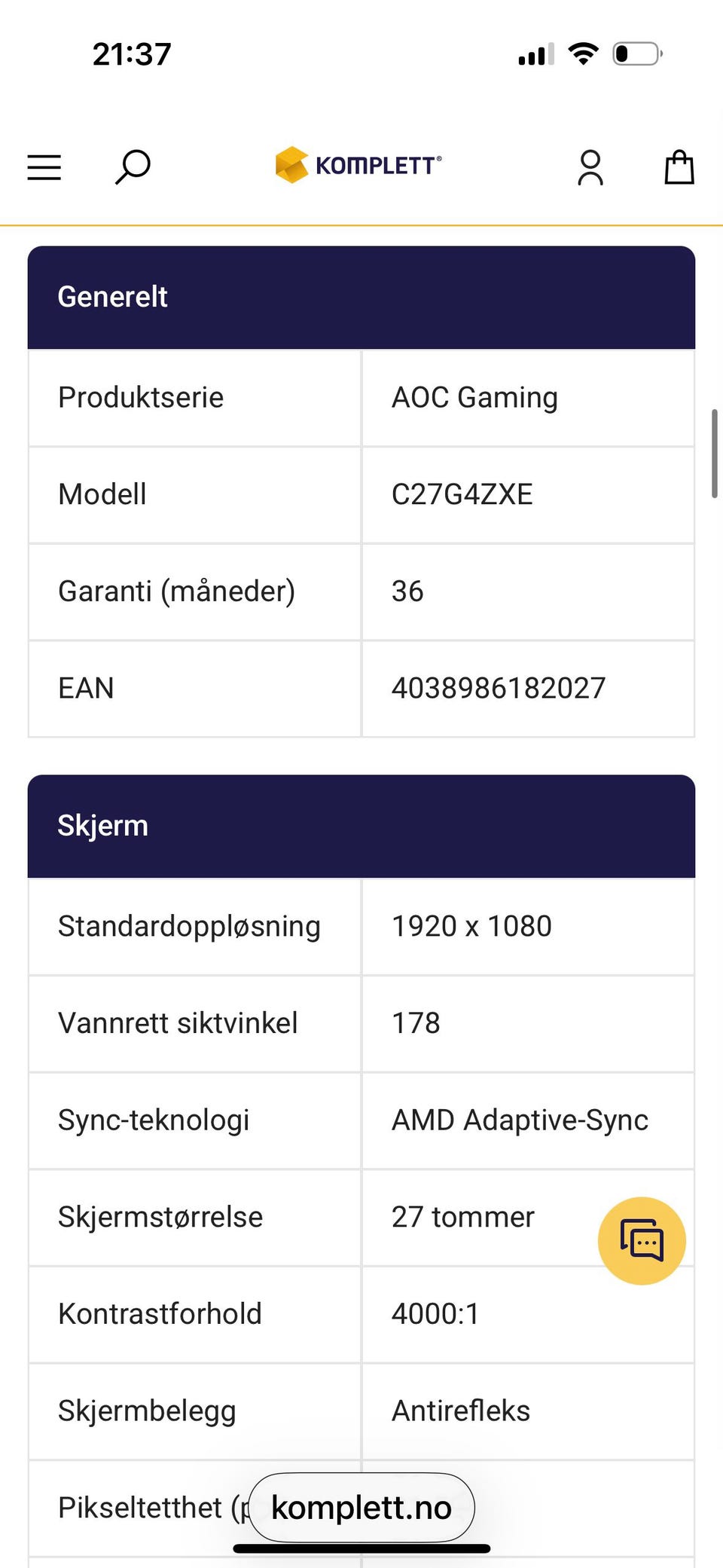
Task: Go to Komplett home via logo
Action: point(358,165)
